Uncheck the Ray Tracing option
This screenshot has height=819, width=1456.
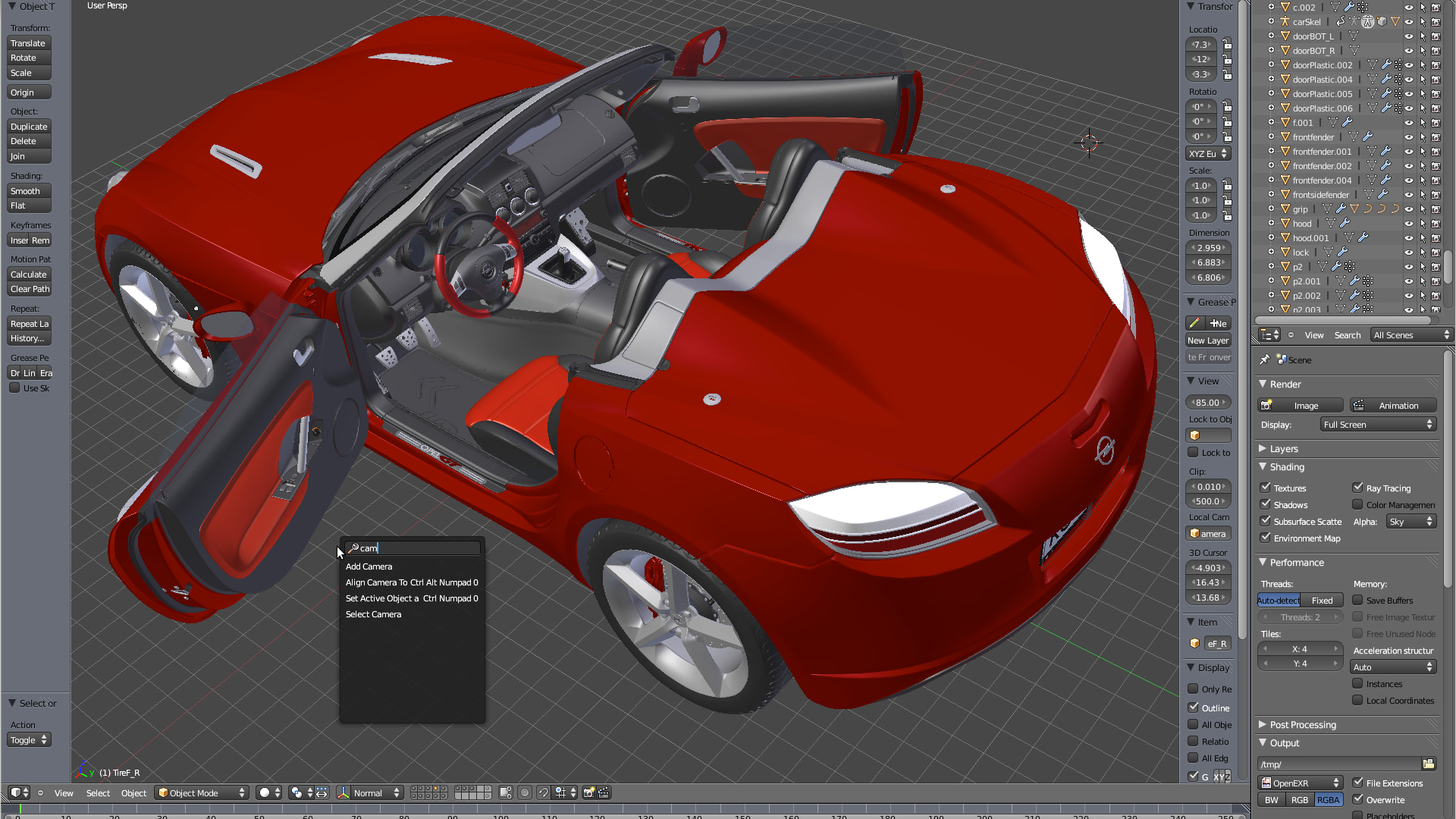[x=1357, y=488]
